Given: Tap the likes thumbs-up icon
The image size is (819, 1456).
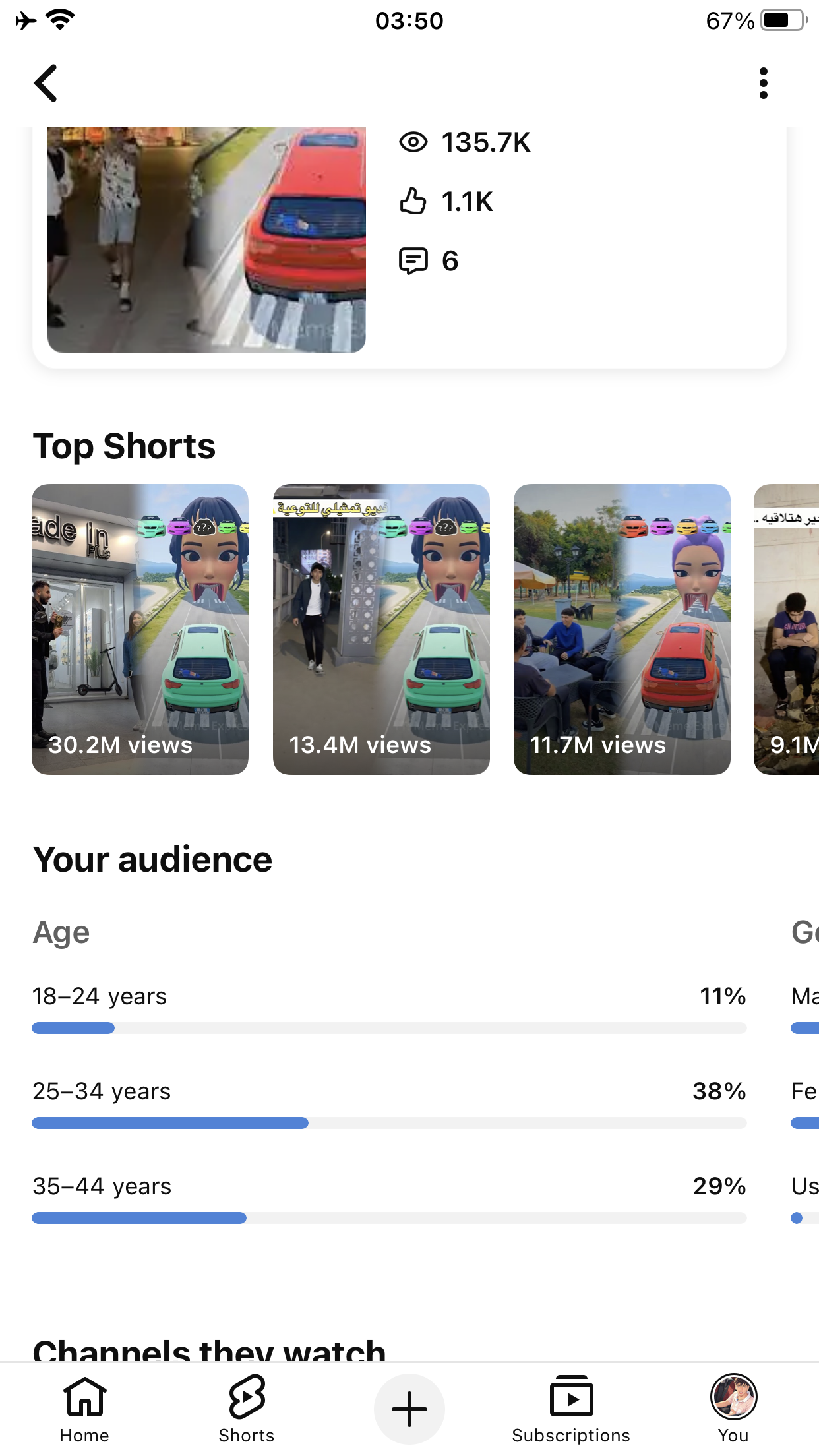Looking at the screenshot, I should coord(413,201).
